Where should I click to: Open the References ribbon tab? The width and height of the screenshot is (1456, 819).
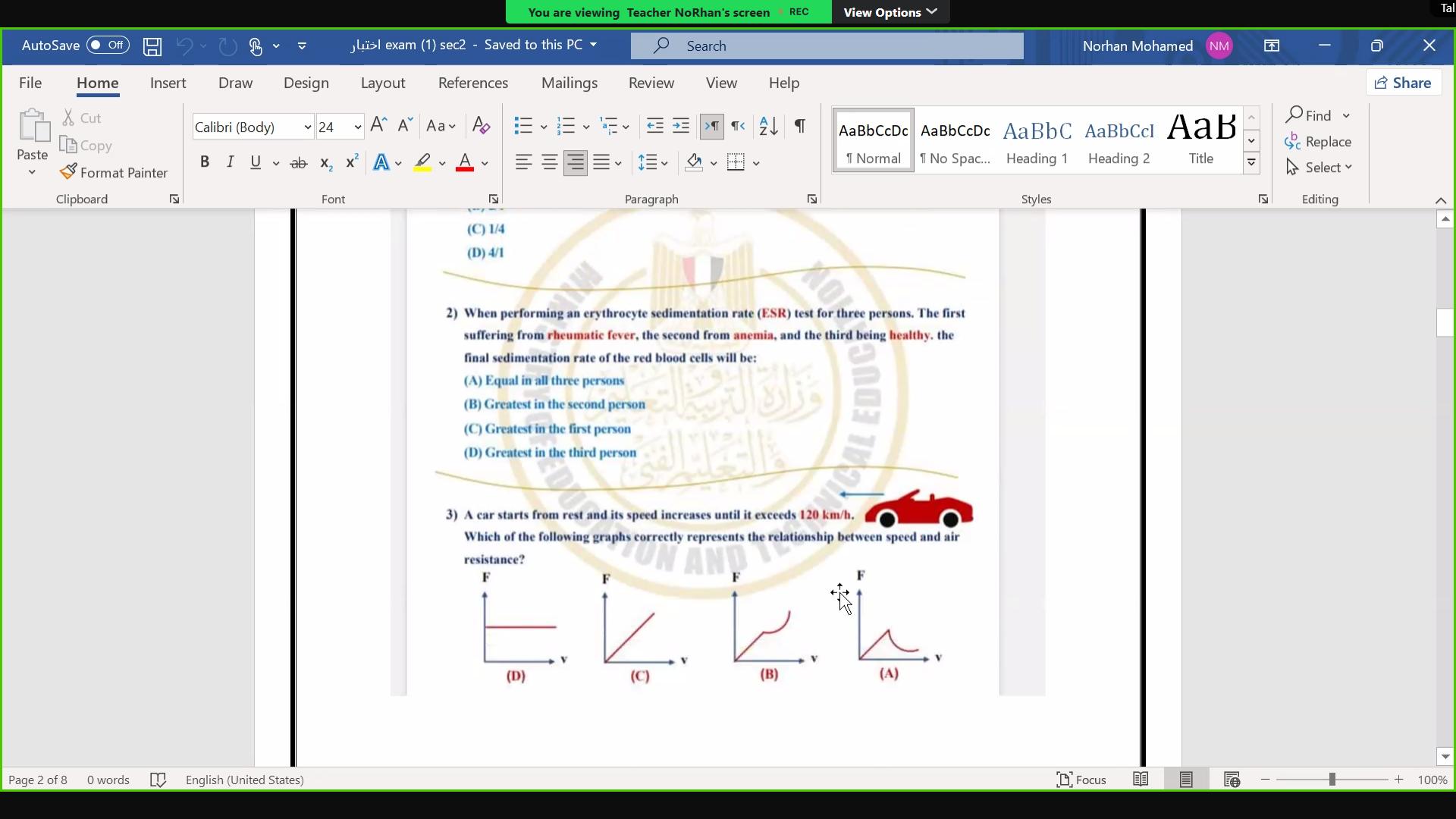[473, 83]
